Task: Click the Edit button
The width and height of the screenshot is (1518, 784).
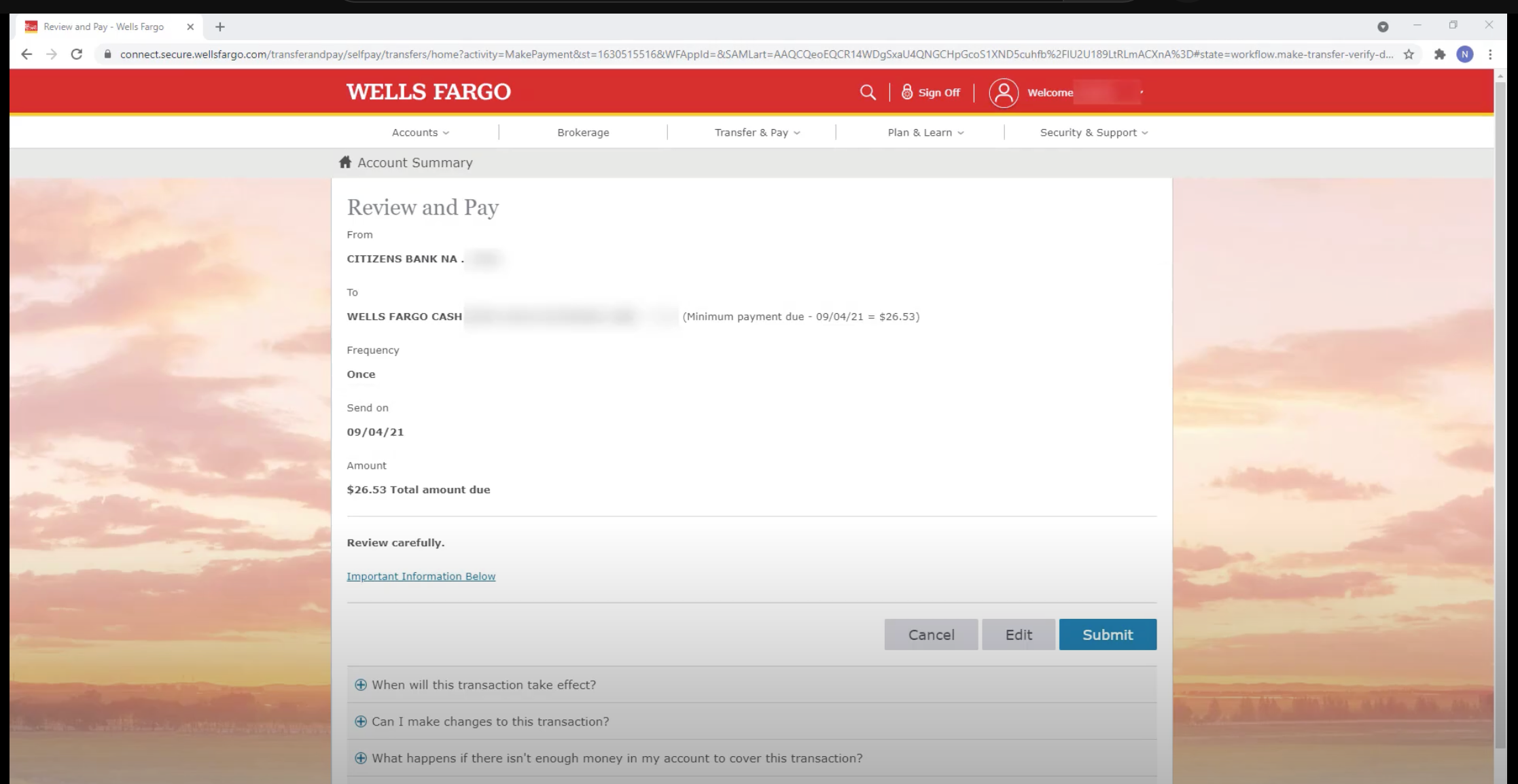Action: click(x=1018, y=634)
